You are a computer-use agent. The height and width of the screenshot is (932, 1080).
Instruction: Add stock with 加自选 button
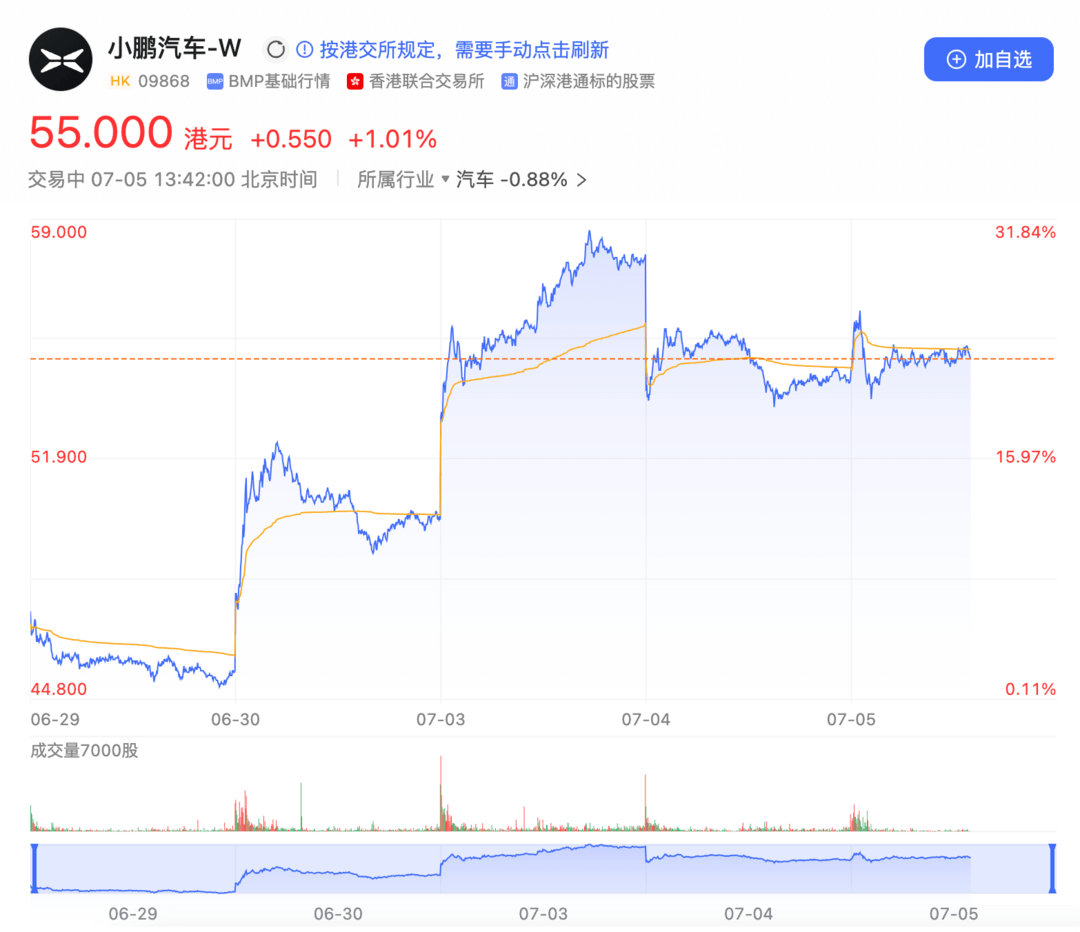click(x=988, y=59)
